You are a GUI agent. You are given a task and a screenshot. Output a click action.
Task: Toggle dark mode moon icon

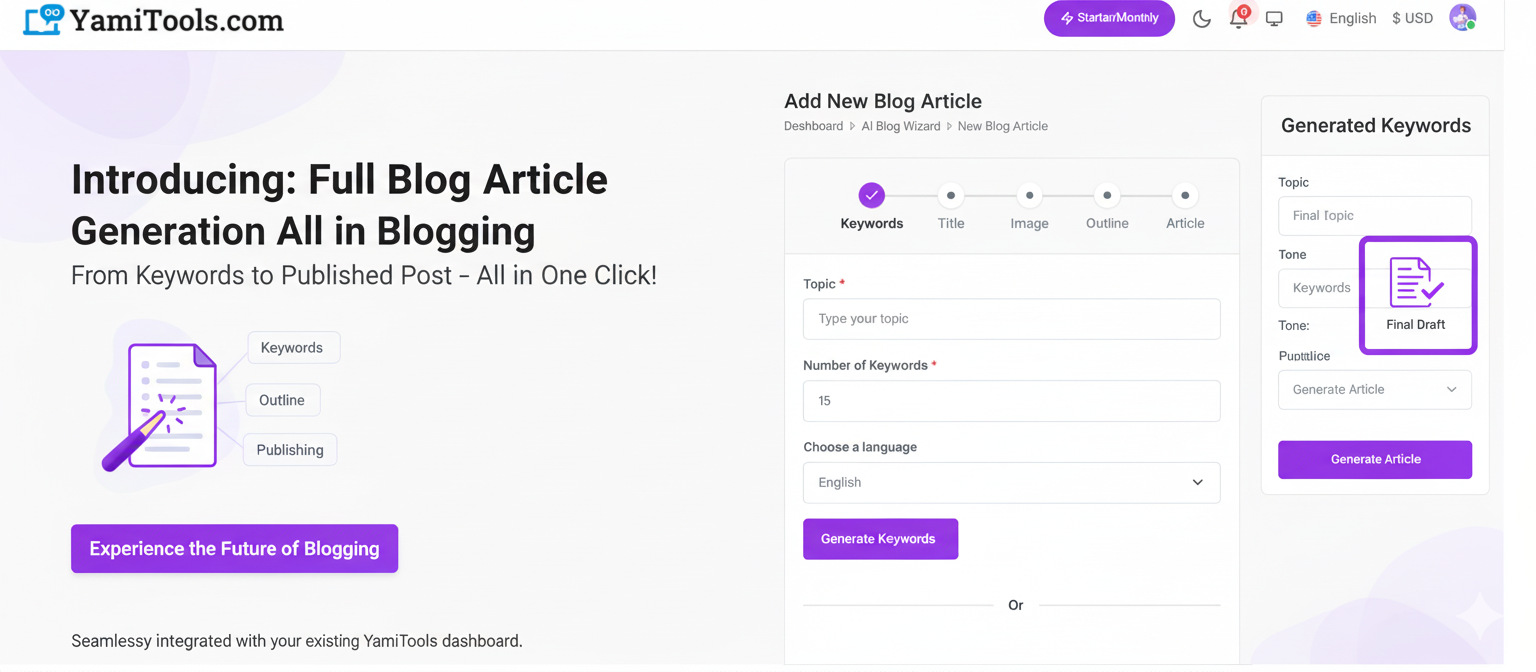pyautogui.click(x=1202, y=19)
